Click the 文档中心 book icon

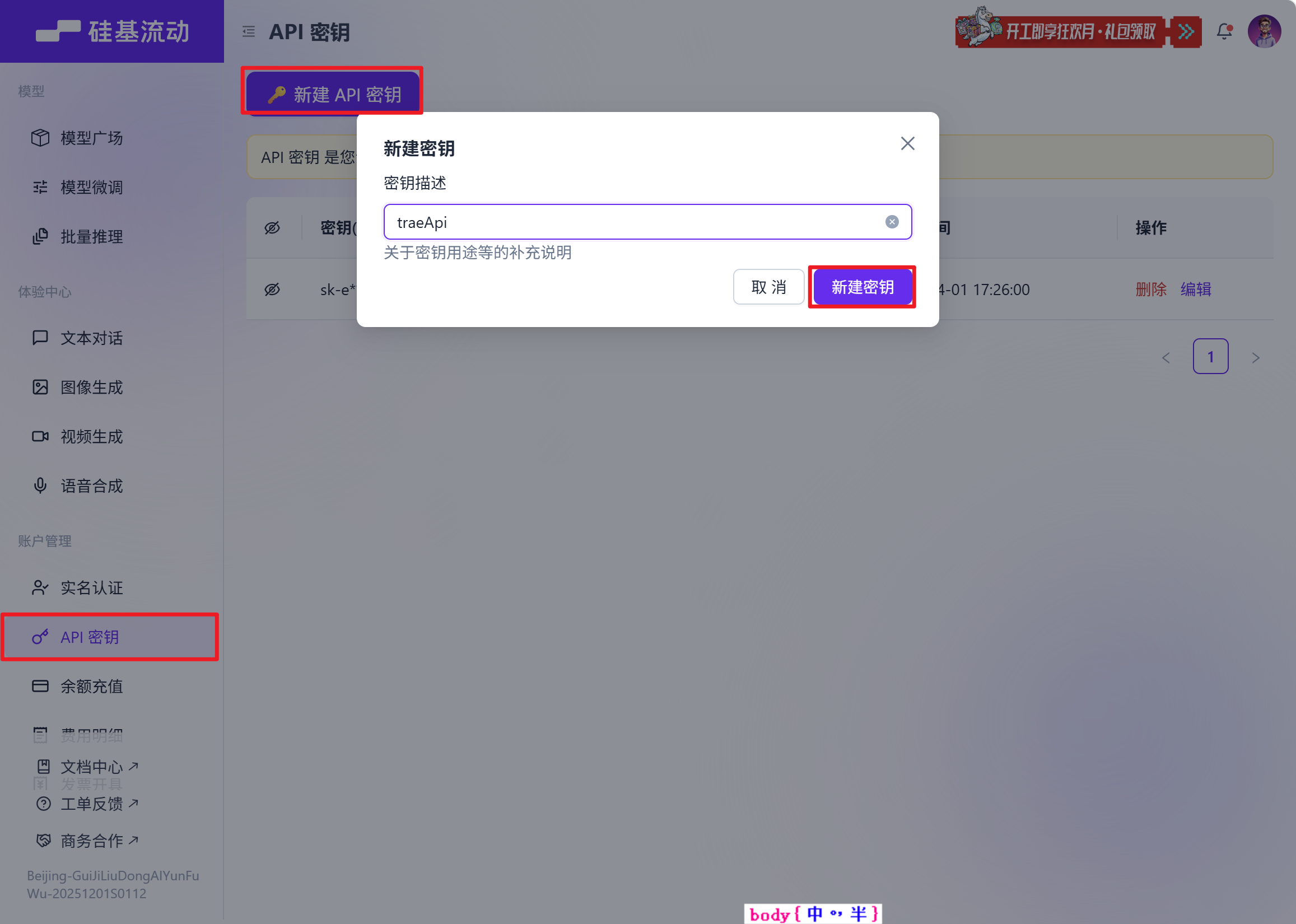44,767
